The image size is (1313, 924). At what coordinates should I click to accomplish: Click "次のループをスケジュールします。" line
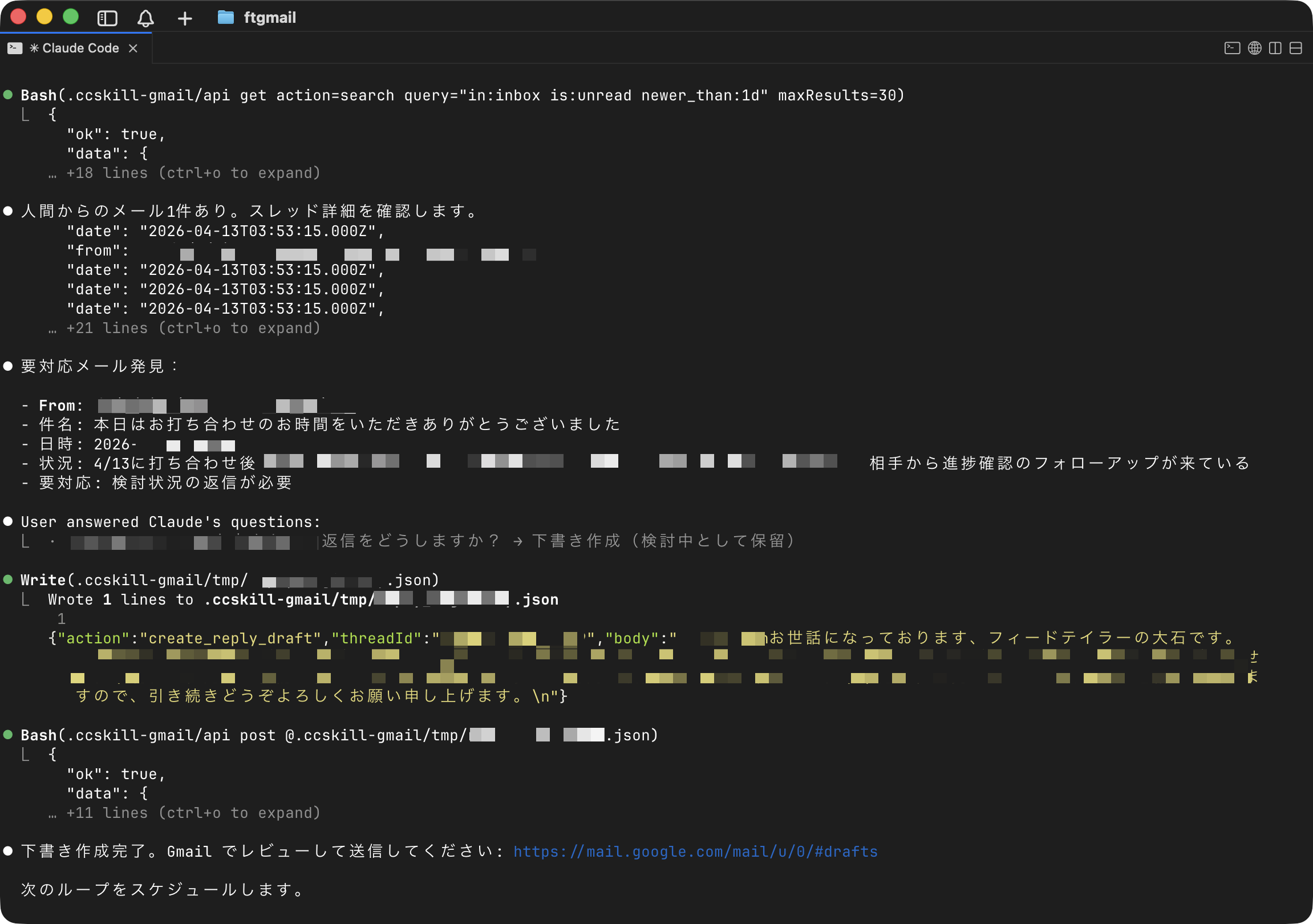[x=163, y=890]
